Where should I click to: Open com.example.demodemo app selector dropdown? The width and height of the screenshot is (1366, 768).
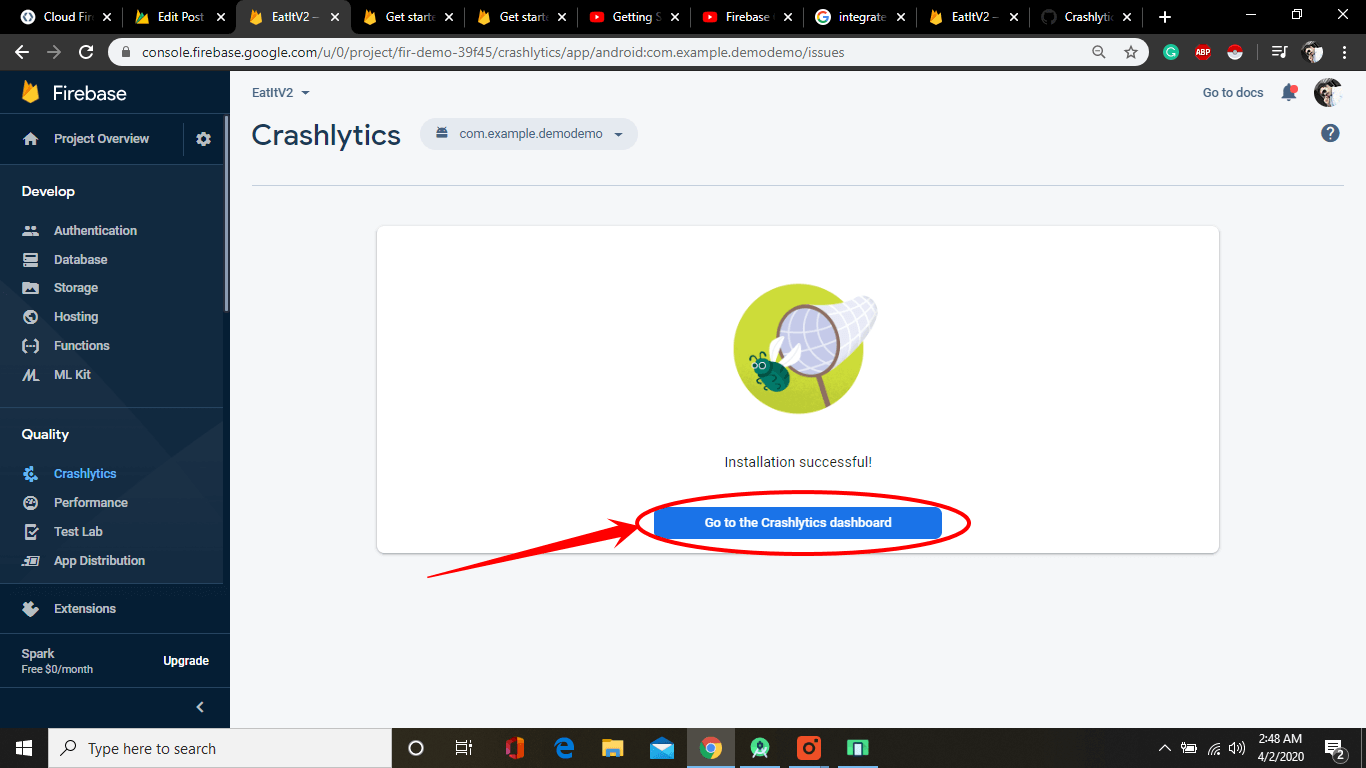(529, 134)
